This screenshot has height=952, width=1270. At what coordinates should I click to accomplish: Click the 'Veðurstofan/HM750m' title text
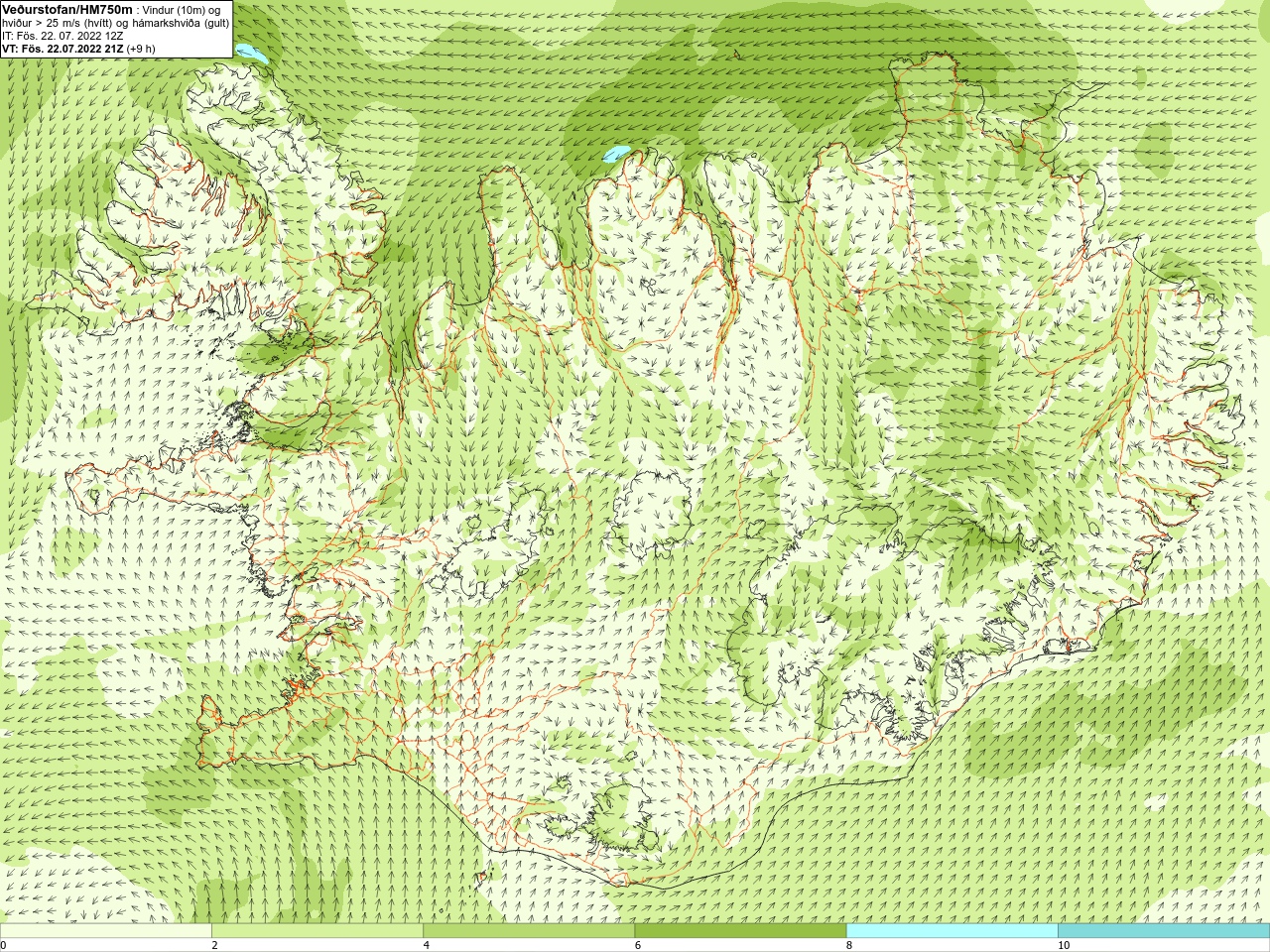(67, 9)
